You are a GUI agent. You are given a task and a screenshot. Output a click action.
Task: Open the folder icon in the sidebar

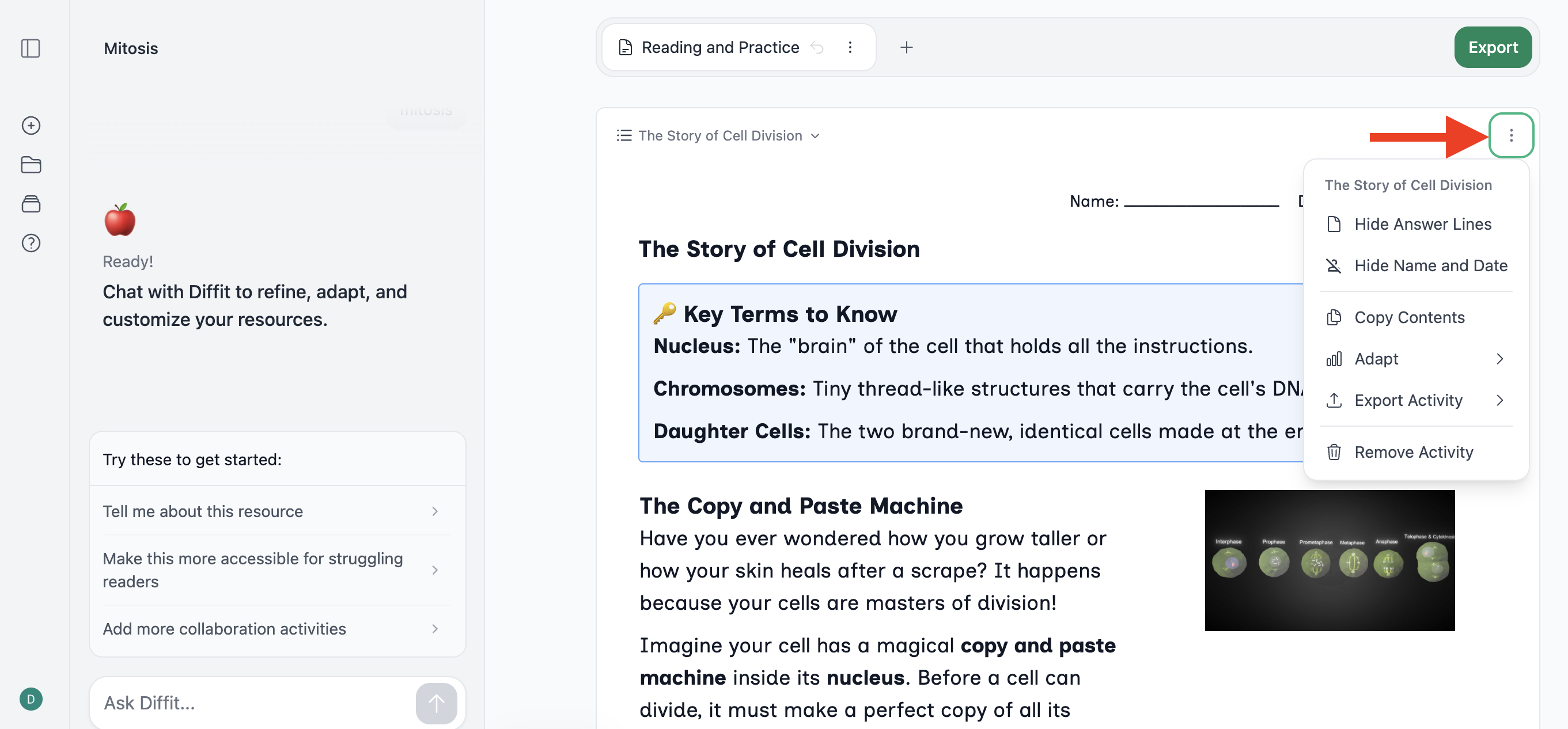click(x=31, y=164)
